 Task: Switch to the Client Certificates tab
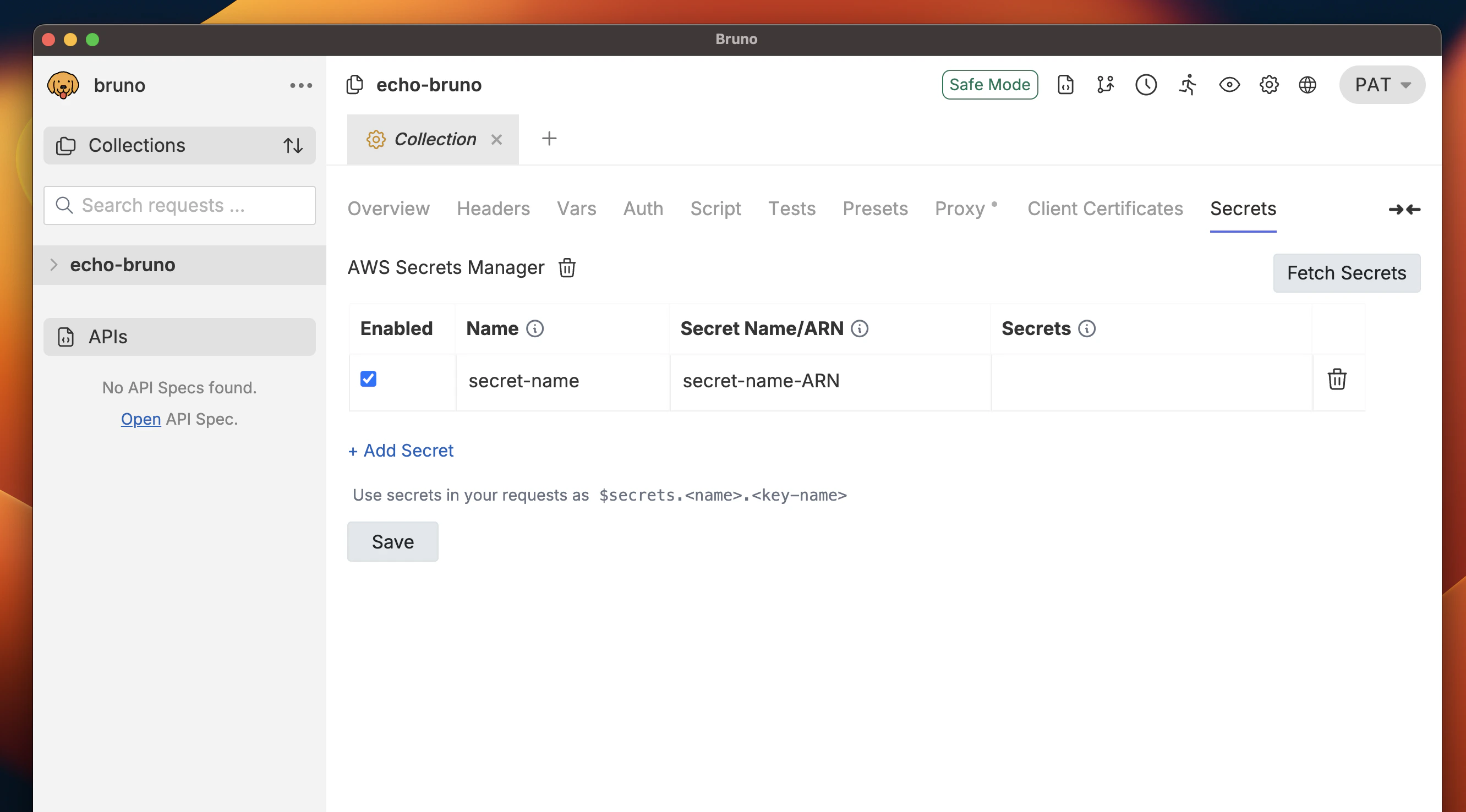(1104, 209)
